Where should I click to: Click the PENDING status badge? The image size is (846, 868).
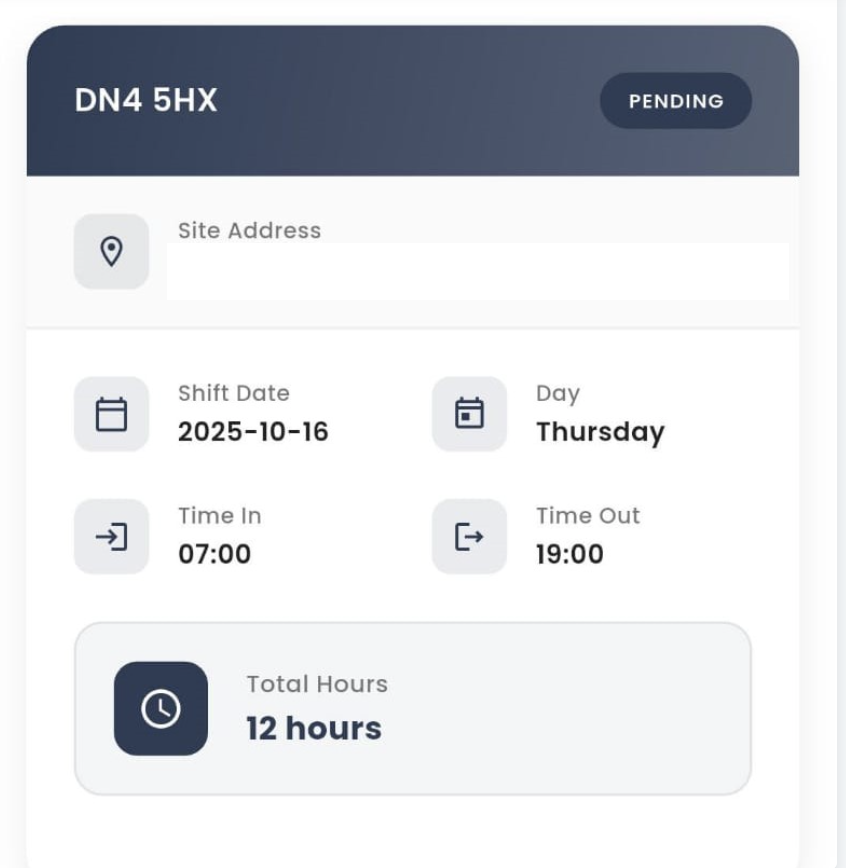point(675,101)
